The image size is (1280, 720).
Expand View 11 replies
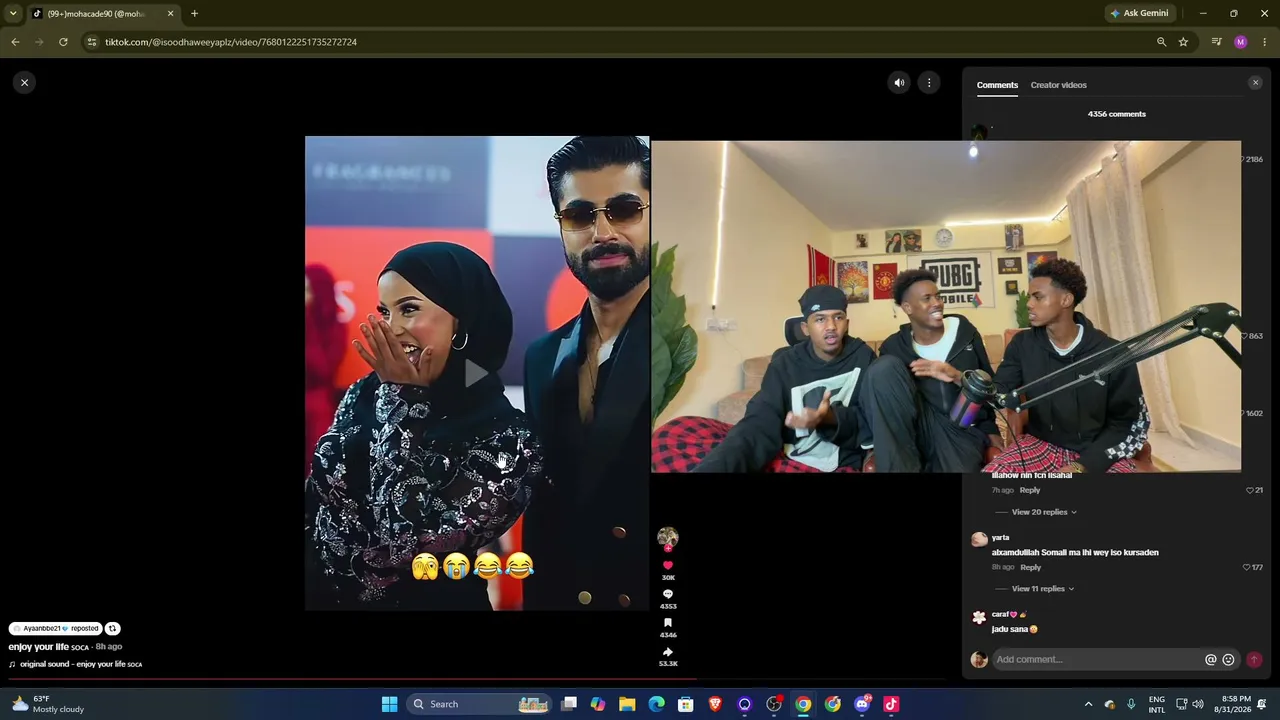[x=1043, y=589]
